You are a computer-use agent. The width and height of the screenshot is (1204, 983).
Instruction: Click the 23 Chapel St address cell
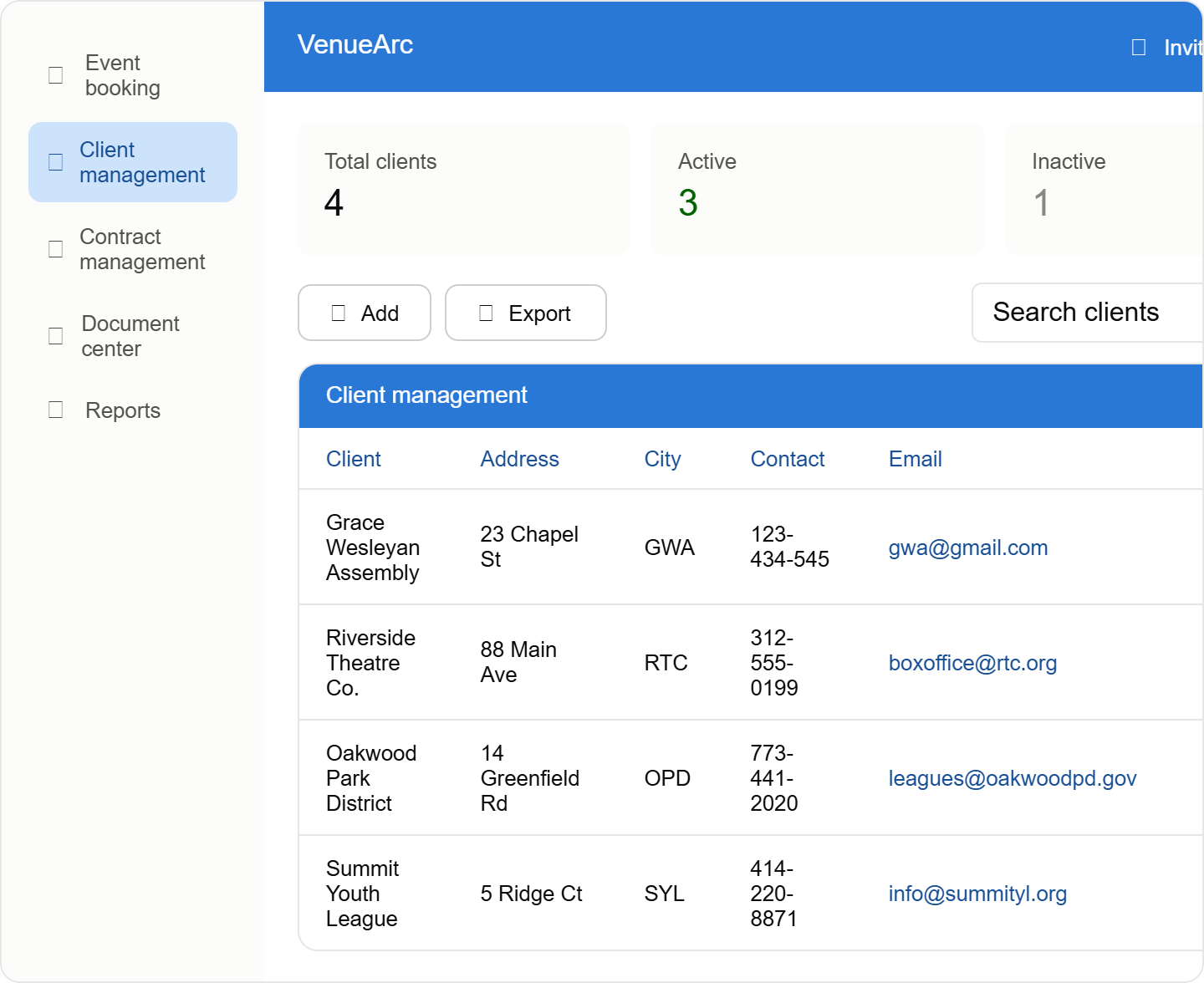click(529, 547)
